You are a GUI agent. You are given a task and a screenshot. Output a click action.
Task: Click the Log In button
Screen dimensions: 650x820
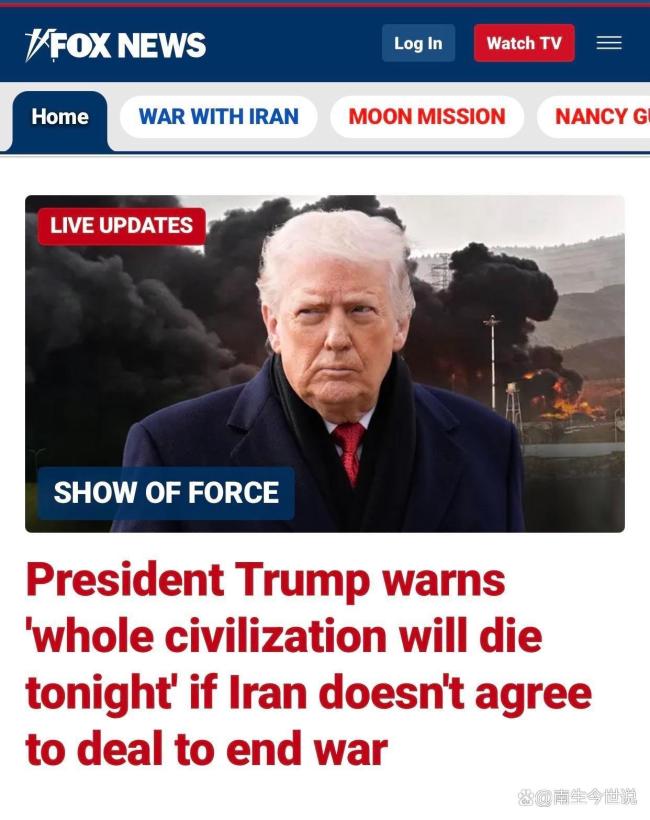pyautogui.click(x=418, y=43)
